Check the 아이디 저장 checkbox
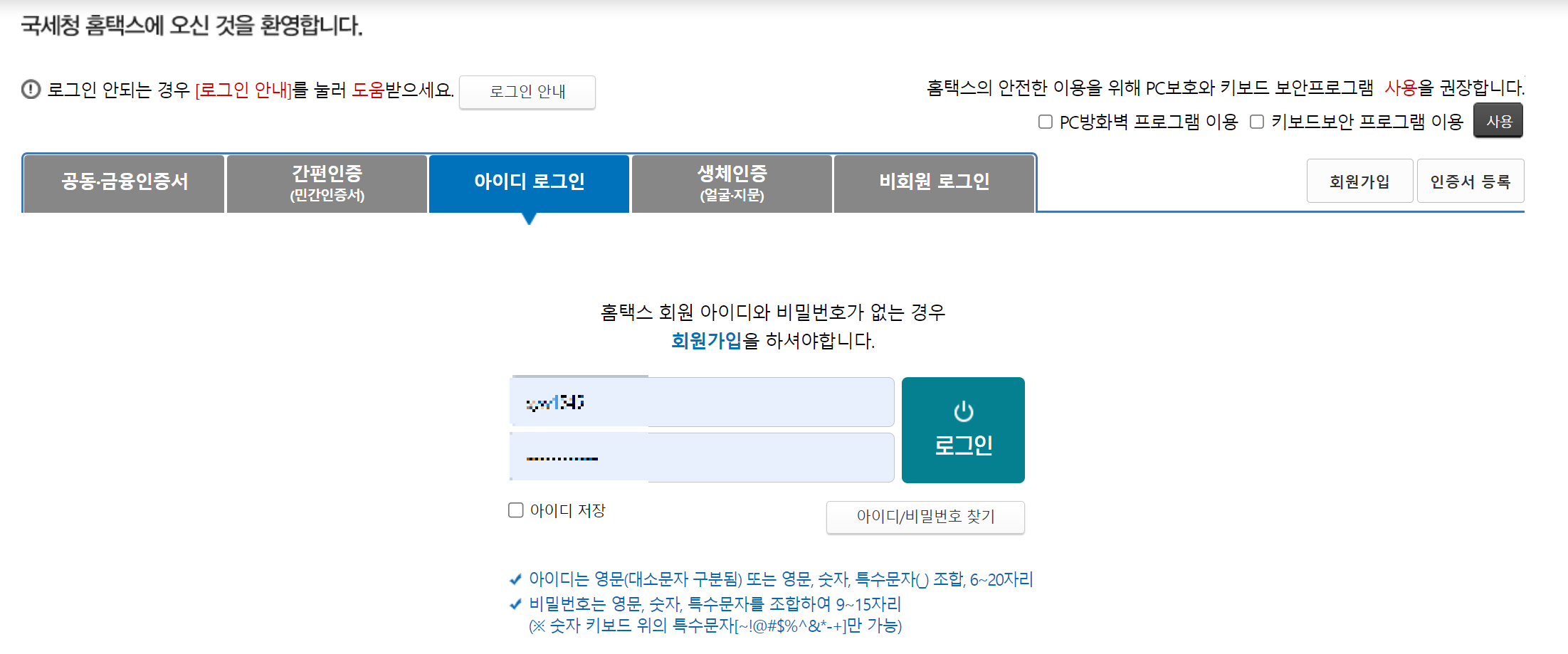The image size is (1568, 654). tap(516, 510)
